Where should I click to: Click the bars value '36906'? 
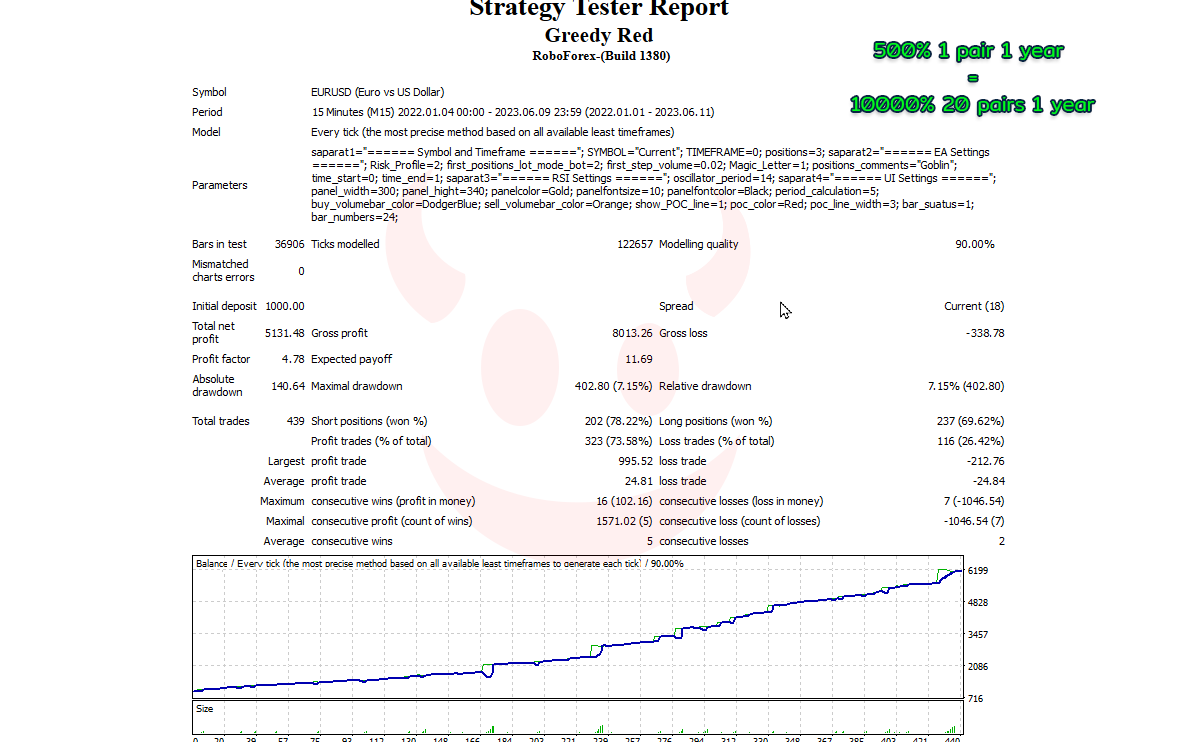[x=290, y=244]
